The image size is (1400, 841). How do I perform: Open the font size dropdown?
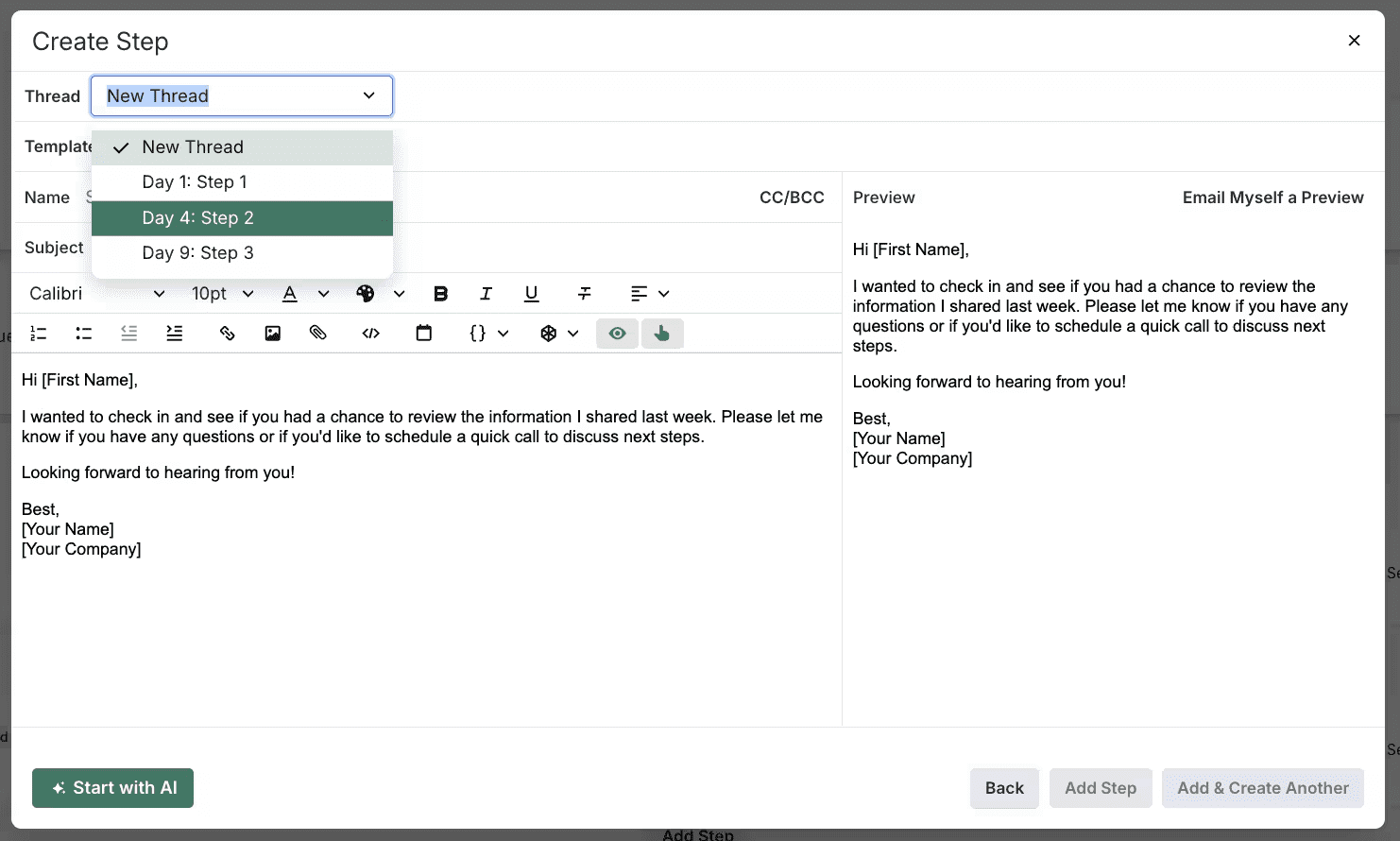(x=222, y=293)
